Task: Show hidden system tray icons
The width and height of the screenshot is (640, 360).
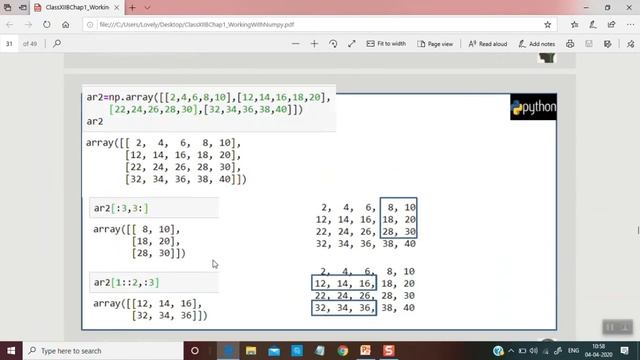Action: click(511, 351)
